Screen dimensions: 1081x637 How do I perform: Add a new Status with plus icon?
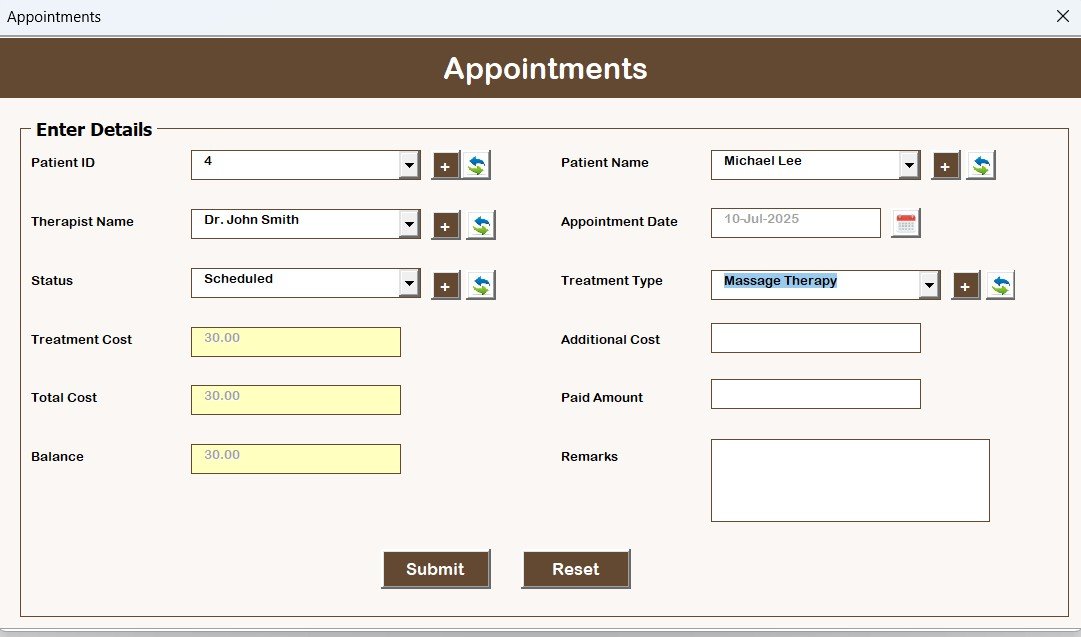(x=445, y=285)
